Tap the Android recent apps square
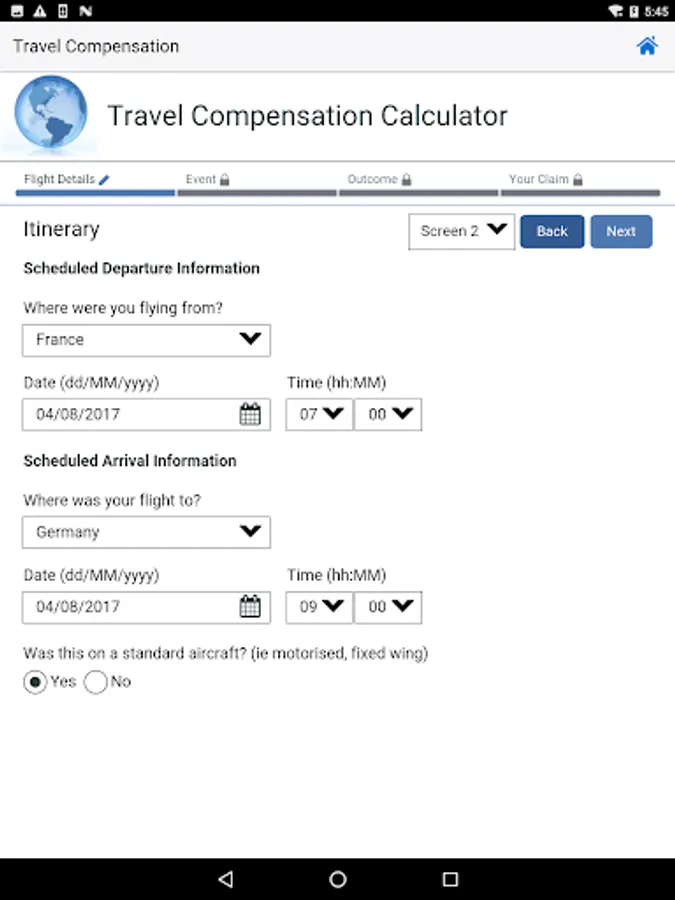675x900 pixels. (450, 879)
